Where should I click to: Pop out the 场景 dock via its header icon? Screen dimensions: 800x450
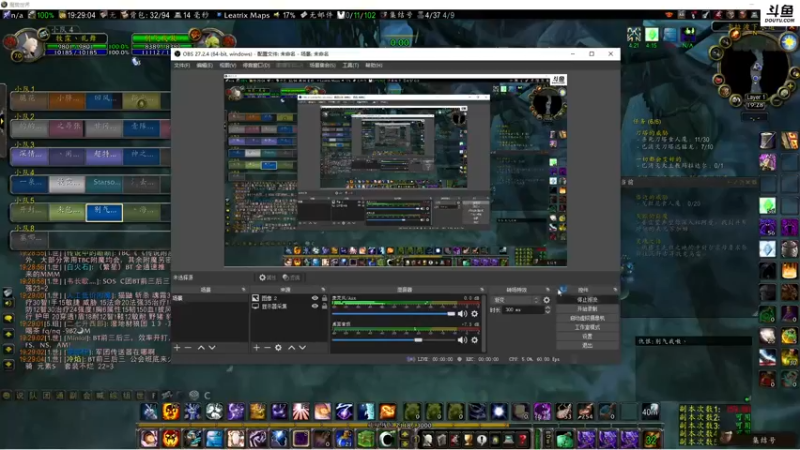(x=243, y=290)
